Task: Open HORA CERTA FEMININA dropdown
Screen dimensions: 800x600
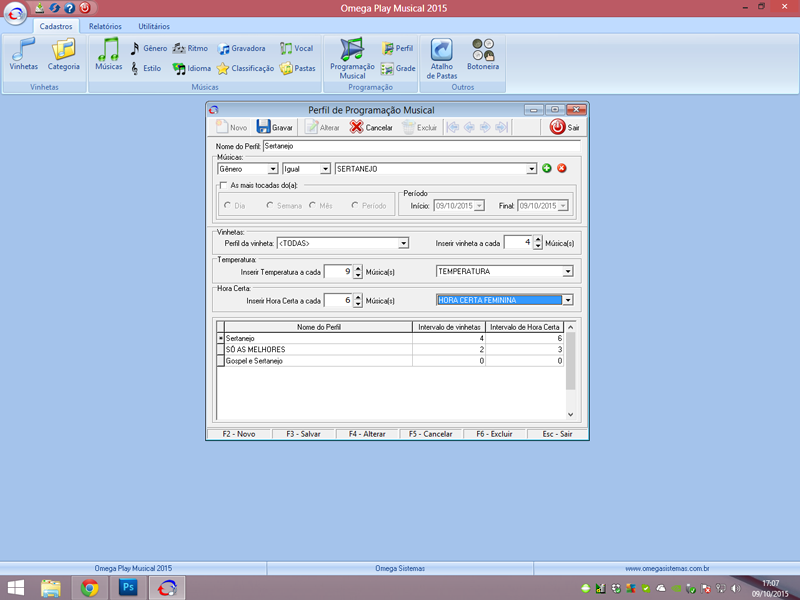Action: click(x=568, y=300)
